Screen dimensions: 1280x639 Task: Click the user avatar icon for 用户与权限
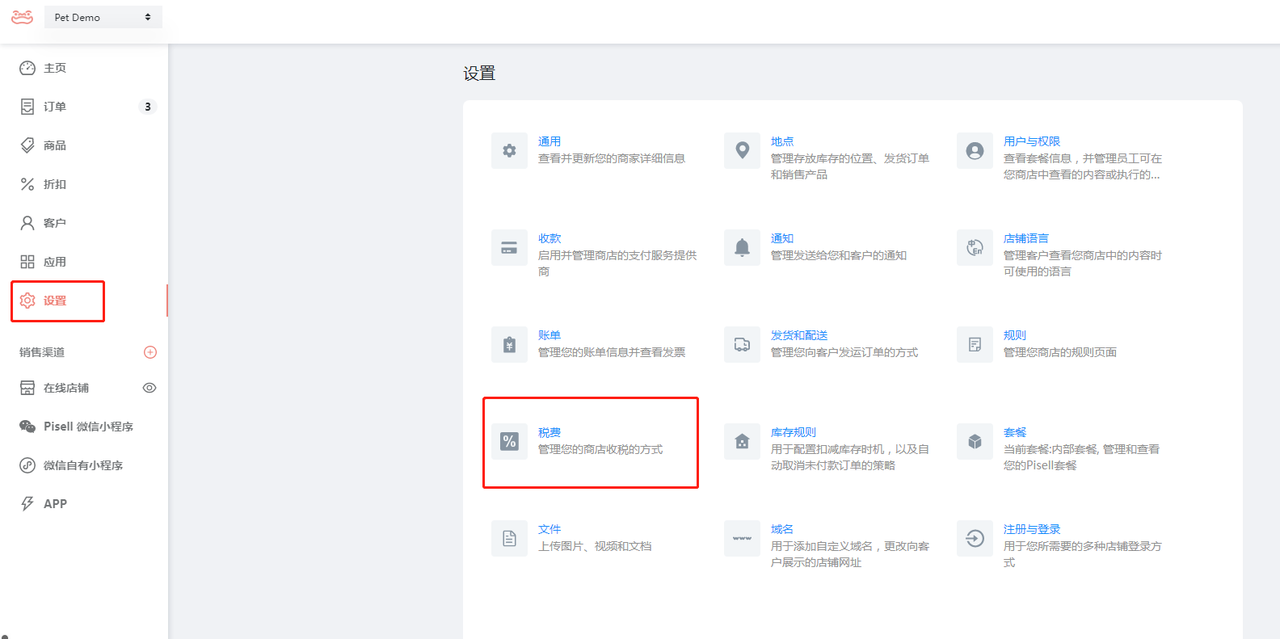coord(975,150)
